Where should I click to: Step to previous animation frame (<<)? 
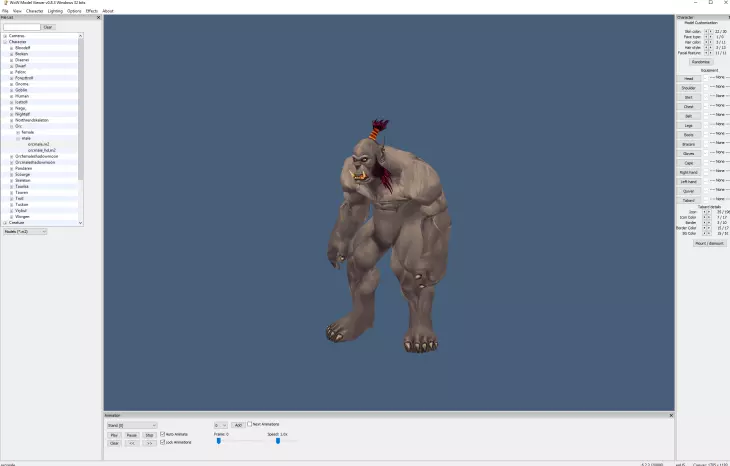pos(132,443)
